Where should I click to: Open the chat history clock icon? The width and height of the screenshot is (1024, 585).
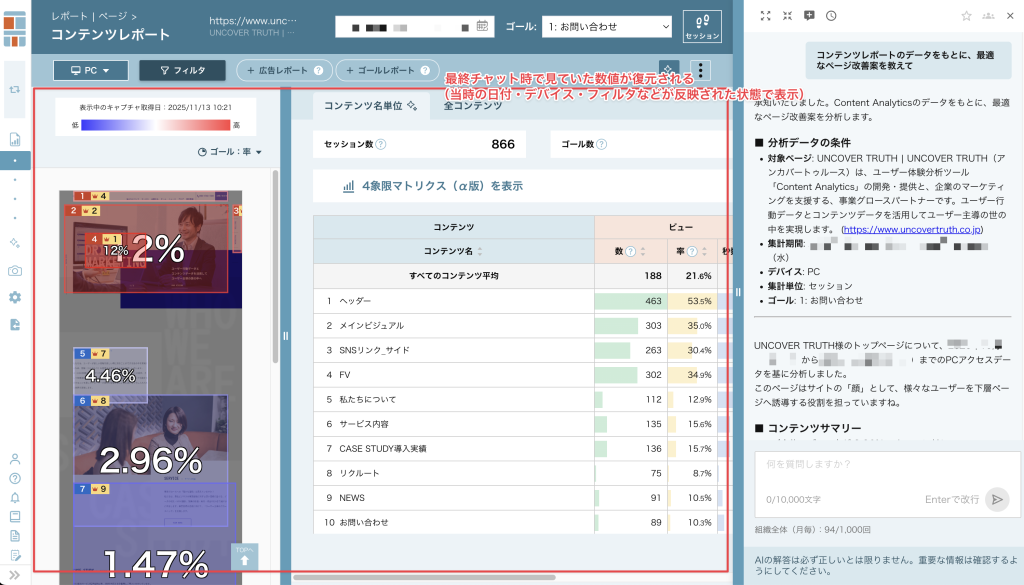pyautogui.click(x=831, y=16)
